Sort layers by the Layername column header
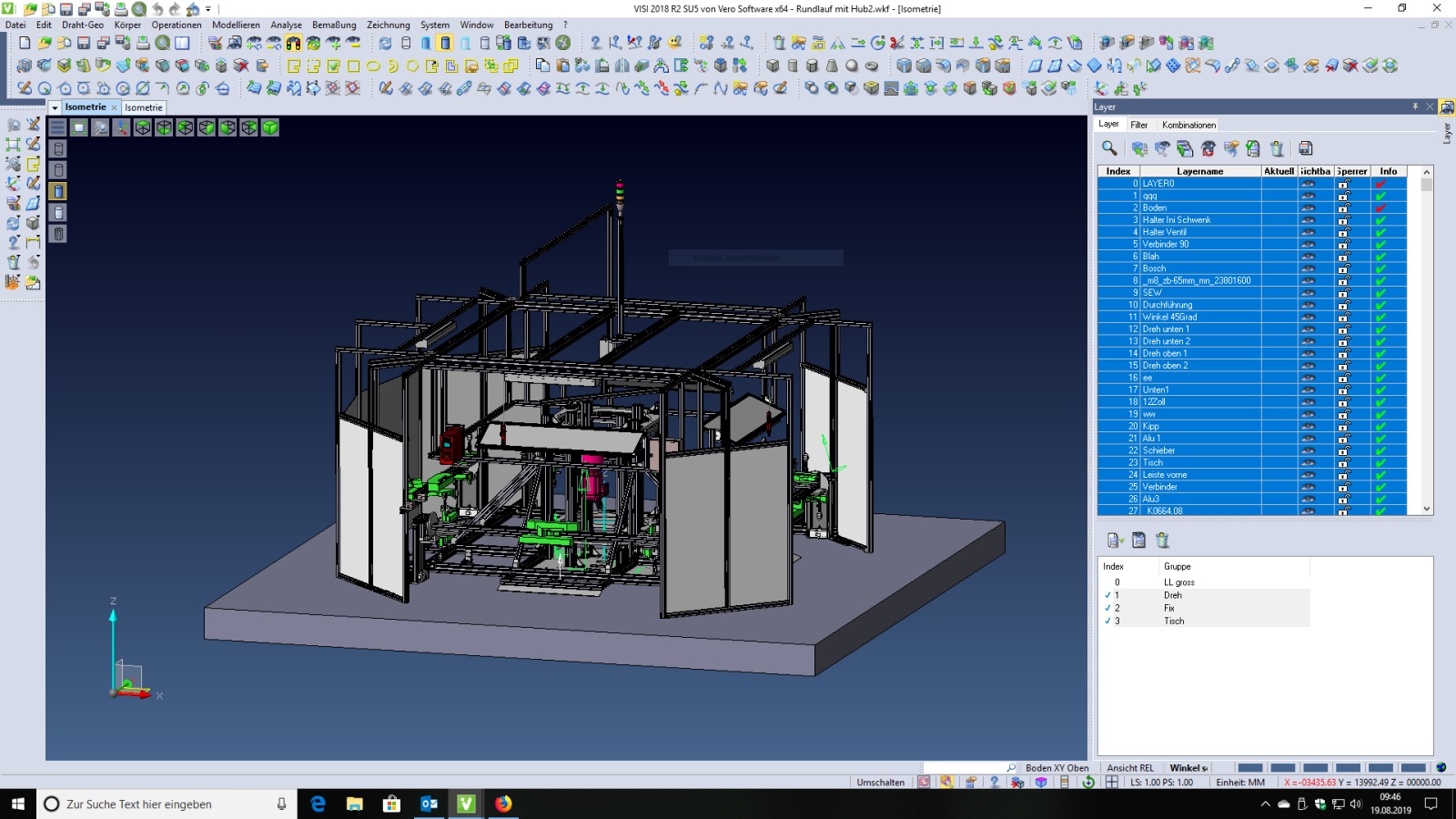This screenshot has width=1456, height=819. 1200,171
